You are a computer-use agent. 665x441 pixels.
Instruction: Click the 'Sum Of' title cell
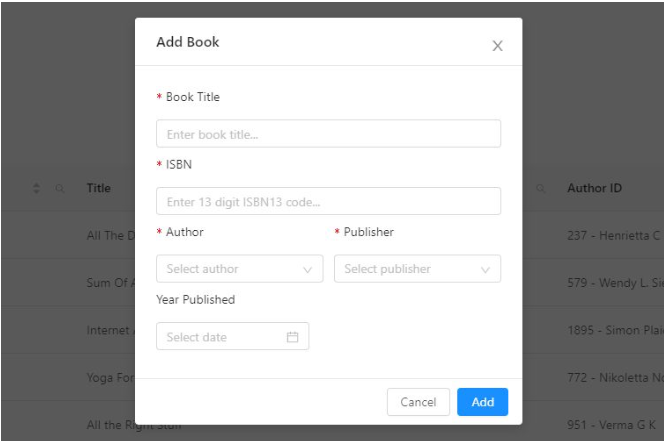point(110,283)
